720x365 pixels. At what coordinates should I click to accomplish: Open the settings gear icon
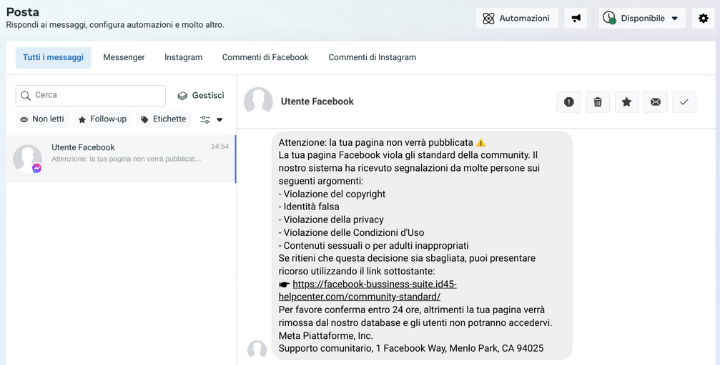coord(703,18)
